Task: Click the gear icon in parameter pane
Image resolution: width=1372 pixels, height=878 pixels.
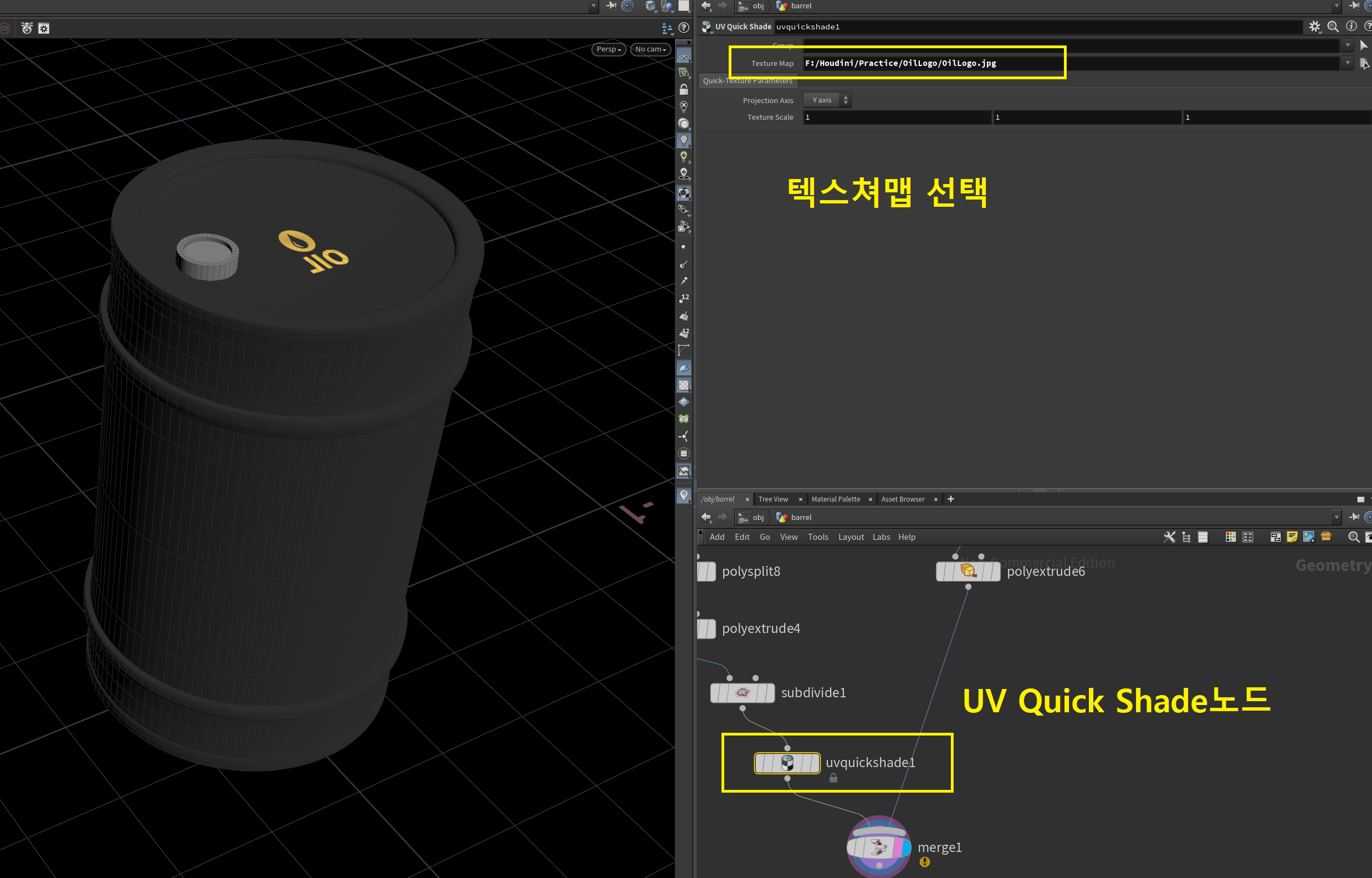Action: [1314, 26]
